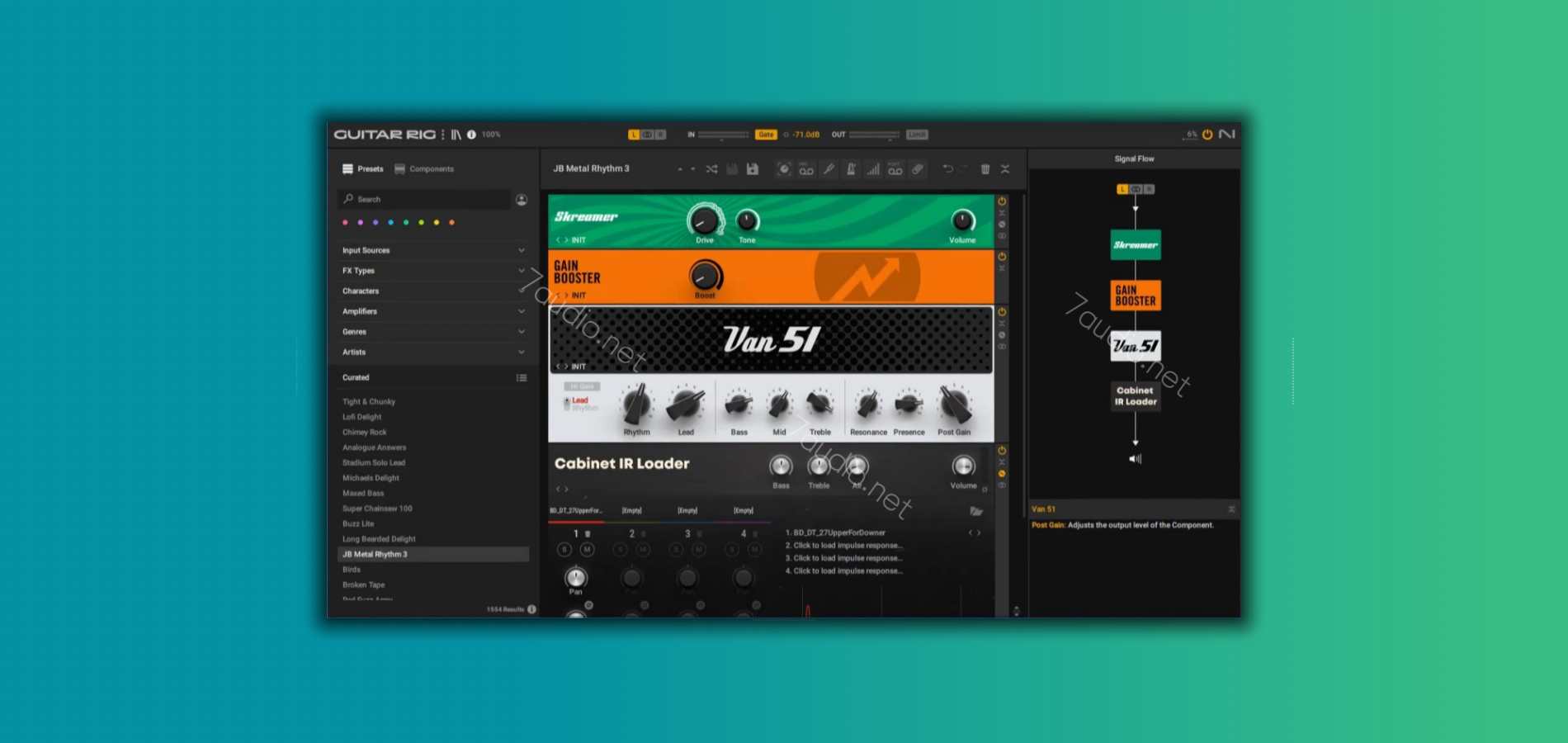
Task: Select the second [Empty] IR slot tab
Action: [687, 511]
